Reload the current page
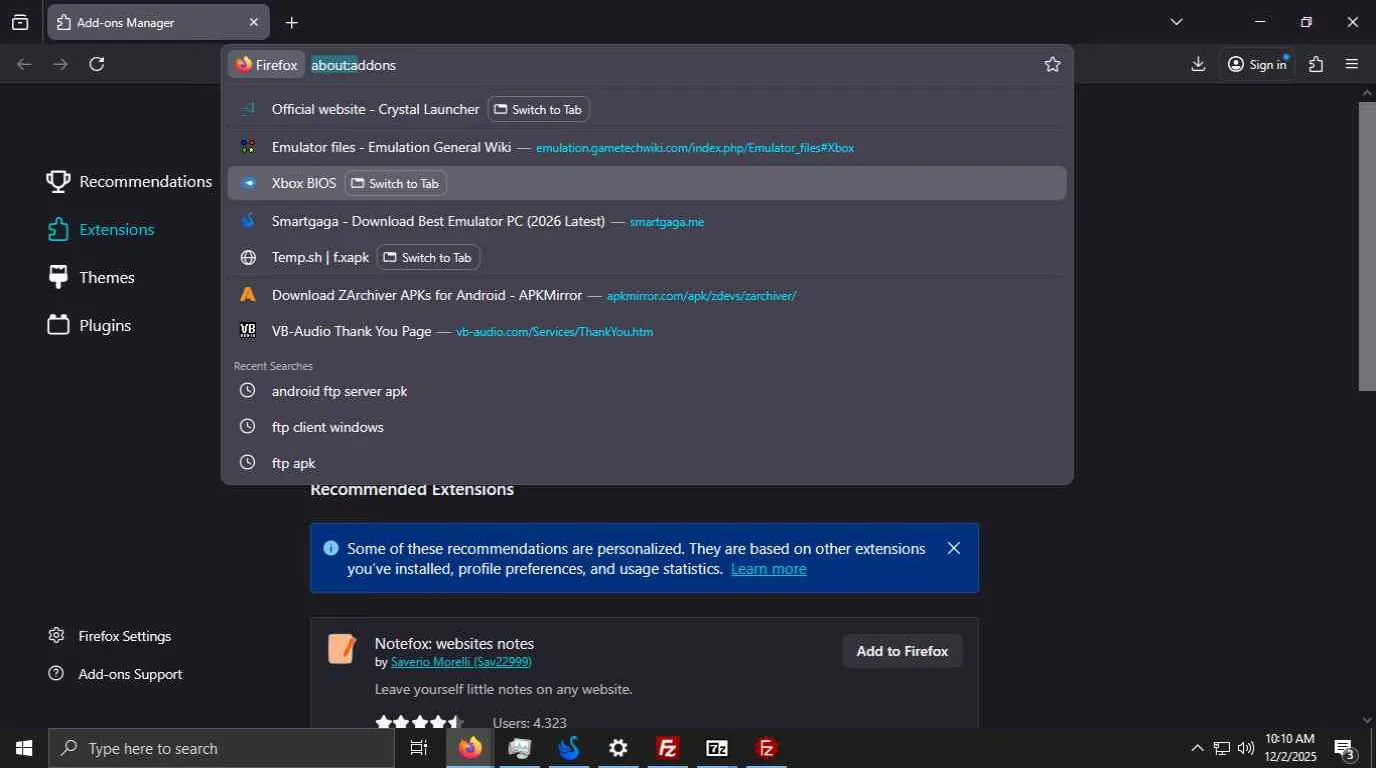This screenshot has height=768, width=1376. 97,64
